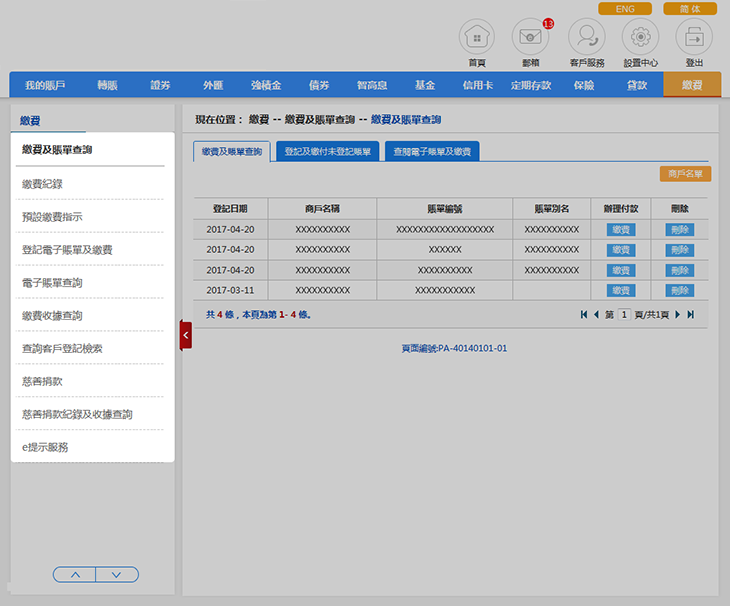Click 刪除 button for 2017-03-11 entry

(x=680, y=290)
